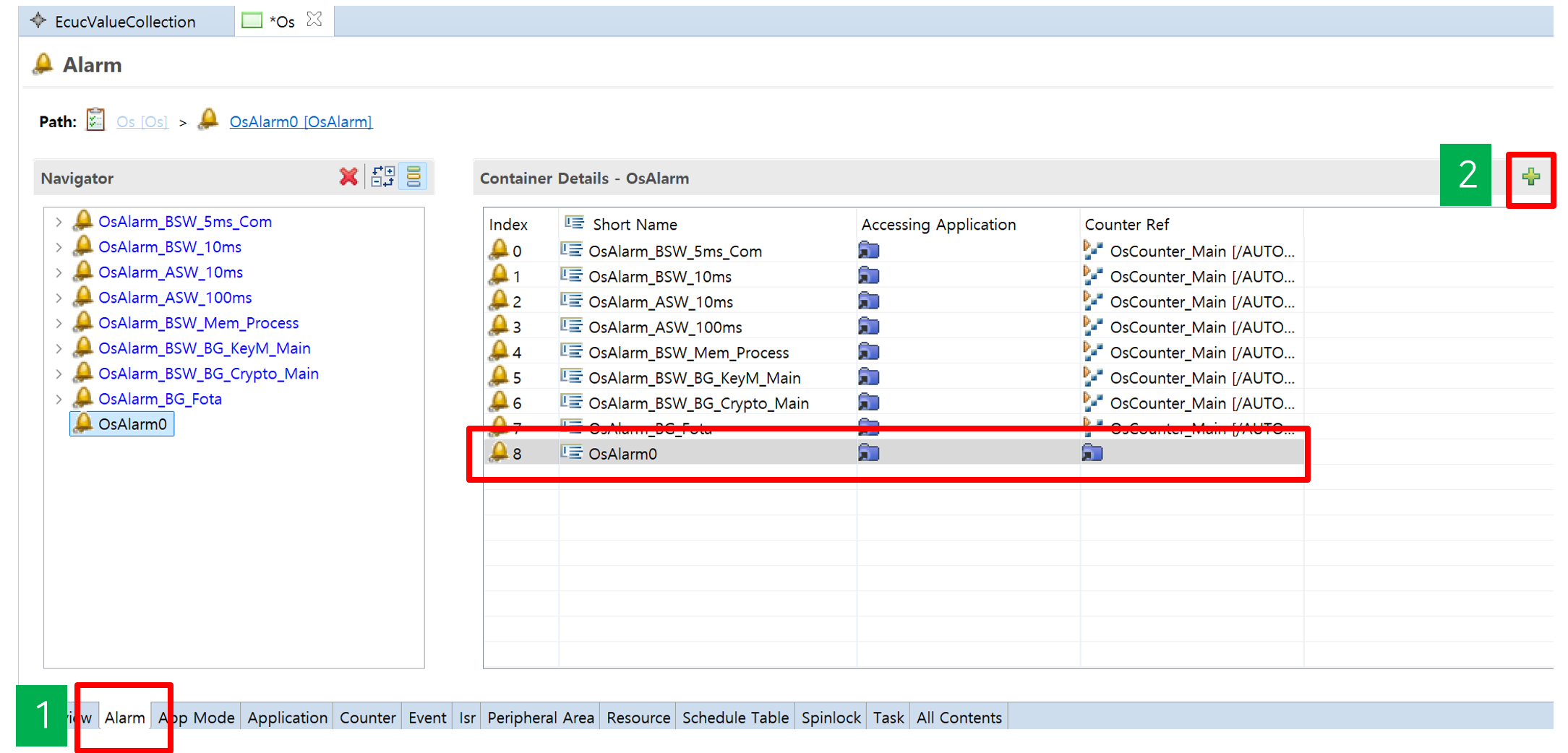
Task: Click the Short Name column header
Action: click(634, 225)
